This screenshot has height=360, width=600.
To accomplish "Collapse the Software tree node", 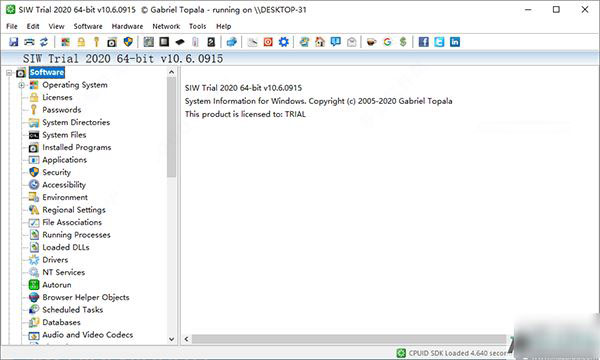I will [9, 72].
